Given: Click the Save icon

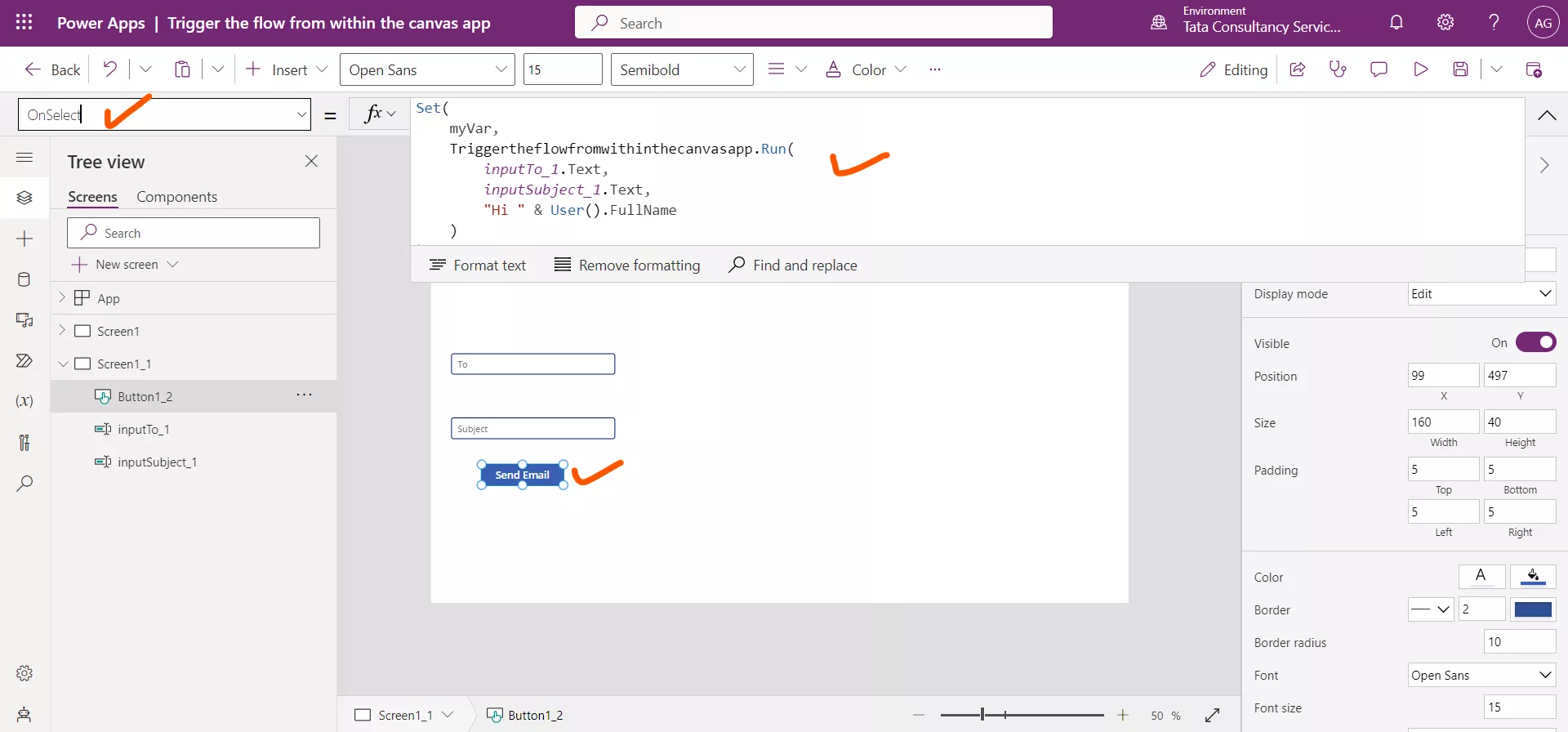Looking at the screenshot, I should [x=1461, y=69].
